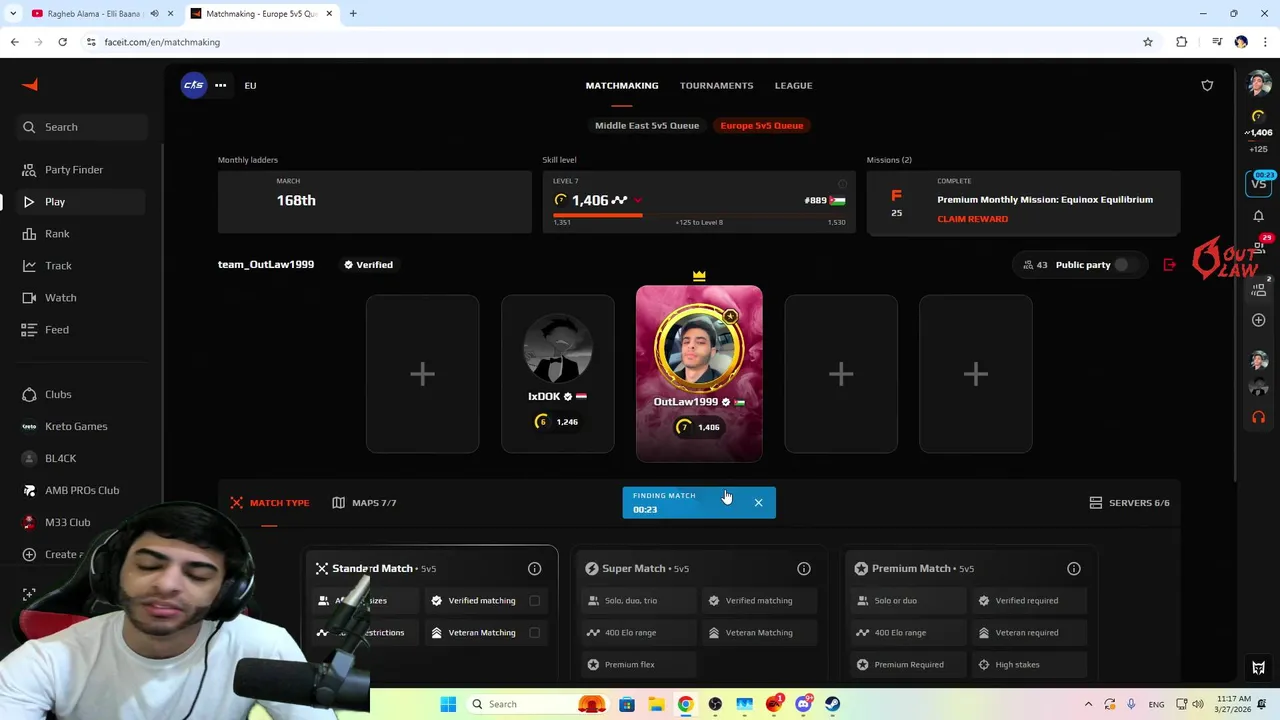Click the CS game selector icon

click(193, 85)
